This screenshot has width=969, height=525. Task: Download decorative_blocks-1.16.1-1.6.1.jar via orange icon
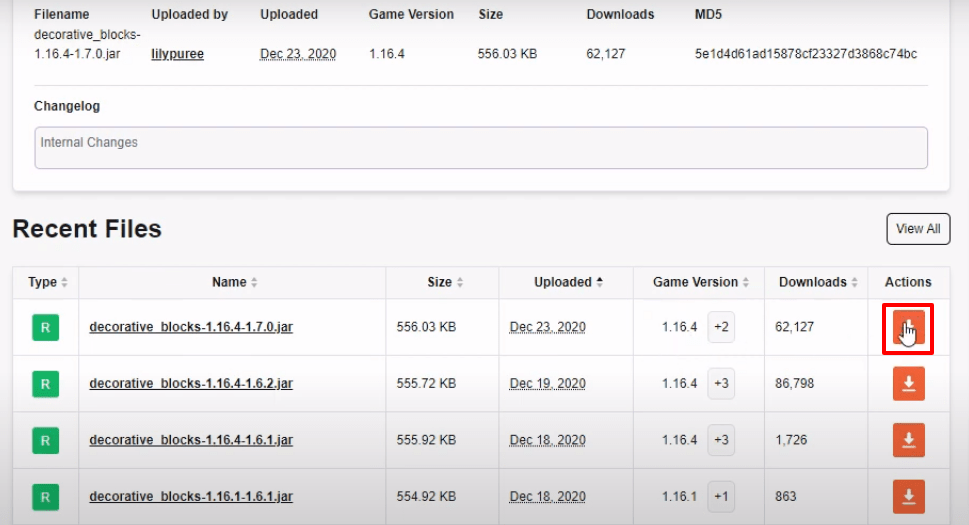pyautogui.click(x=908, y=497)
